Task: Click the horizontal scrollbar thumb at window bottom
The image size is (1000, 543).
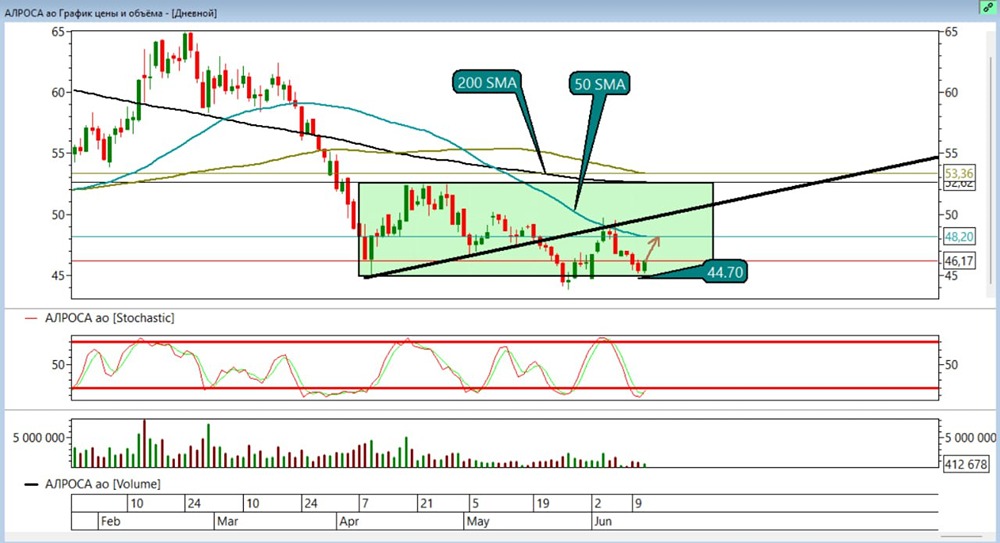Action: click(x=961, y=537)
